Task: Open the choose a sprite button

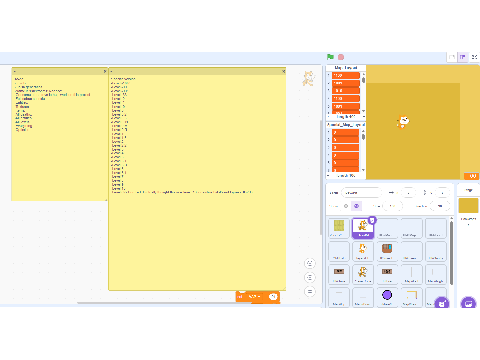Action: [x=442, y=303]
